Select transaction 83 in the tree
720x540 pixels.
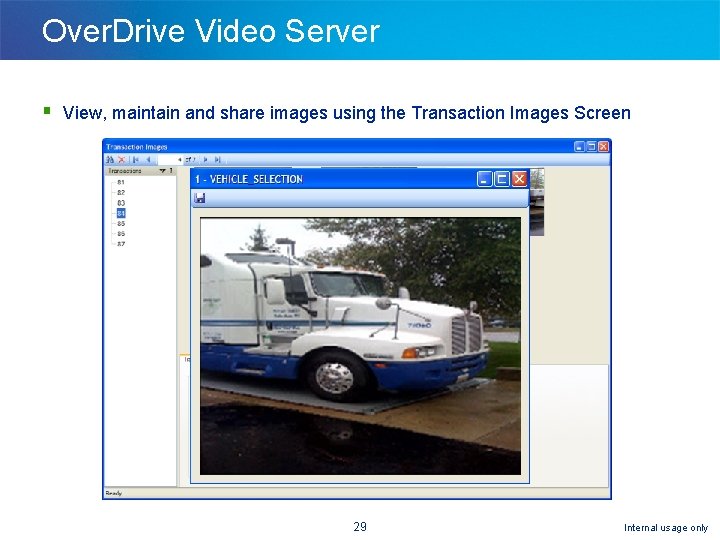pyautogui.click(x=121, y=202)
